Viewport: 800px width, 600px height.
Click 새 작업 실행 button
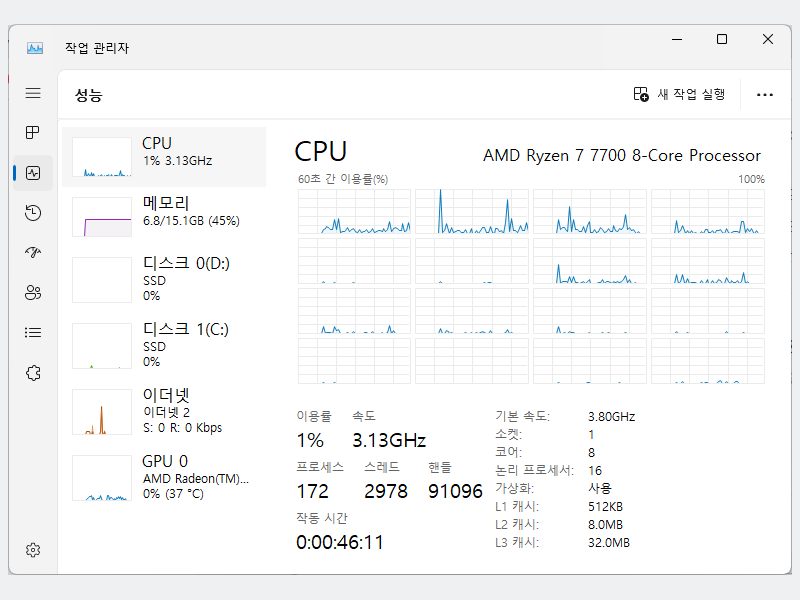[x=679, y=94]
